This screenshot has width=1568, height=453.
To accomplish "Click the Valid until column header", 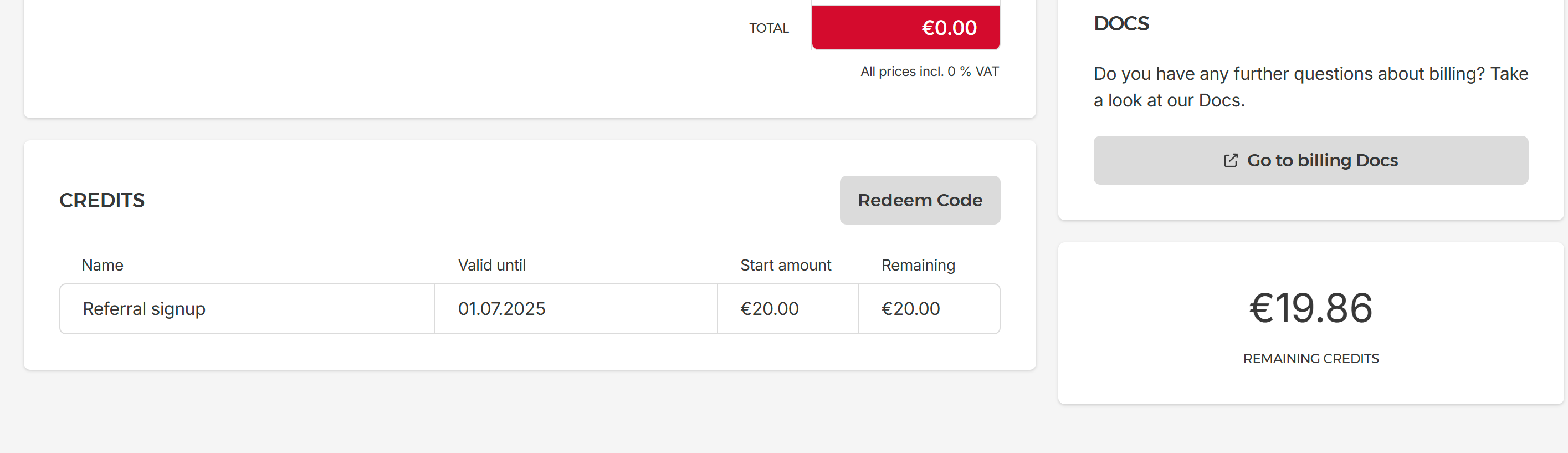I will pyautogui.click(x=492, y=266).
